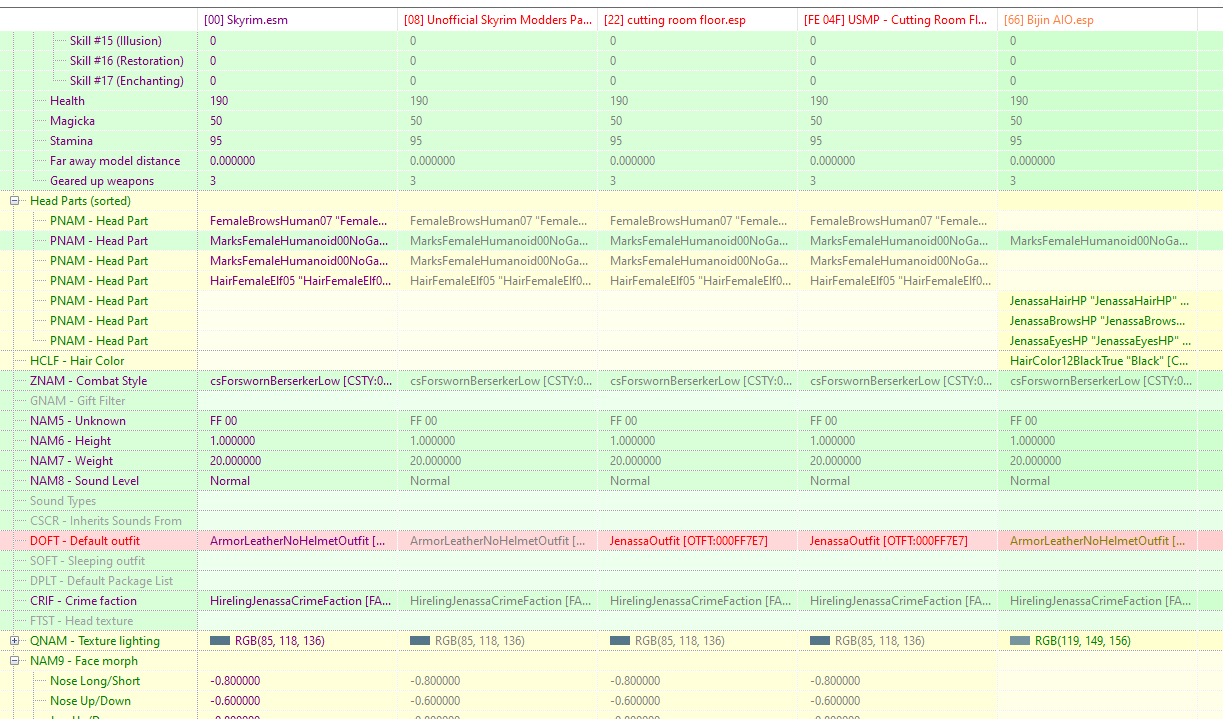Click Nose Up/Down value -0.600000 under USMP column

pyautogui.click(x=835, y=701)
